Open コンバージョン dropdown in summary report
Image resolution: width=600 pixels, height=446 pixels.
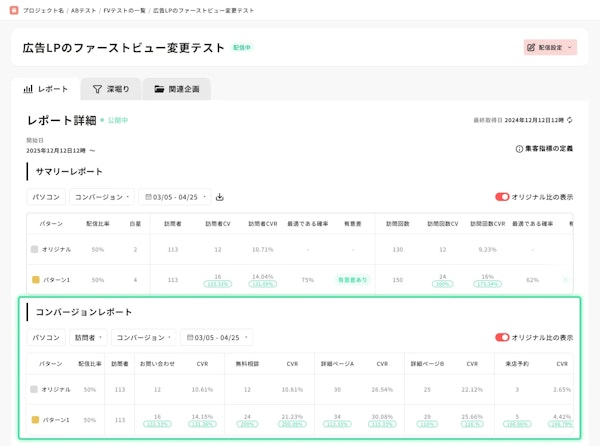coord(102,197)
